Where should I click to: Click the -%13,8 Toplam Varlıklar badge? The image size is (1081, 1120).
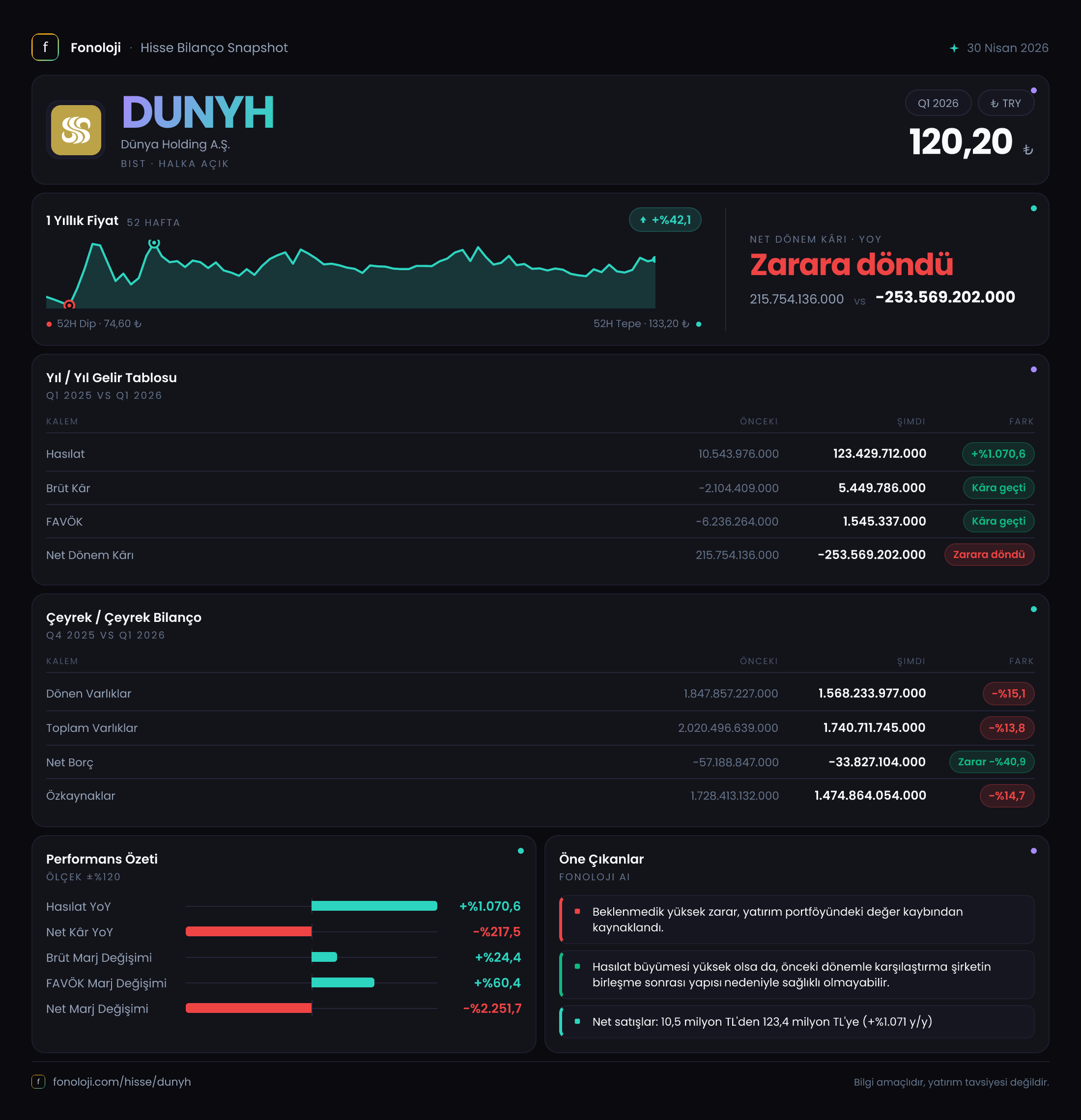[1007, 728]
